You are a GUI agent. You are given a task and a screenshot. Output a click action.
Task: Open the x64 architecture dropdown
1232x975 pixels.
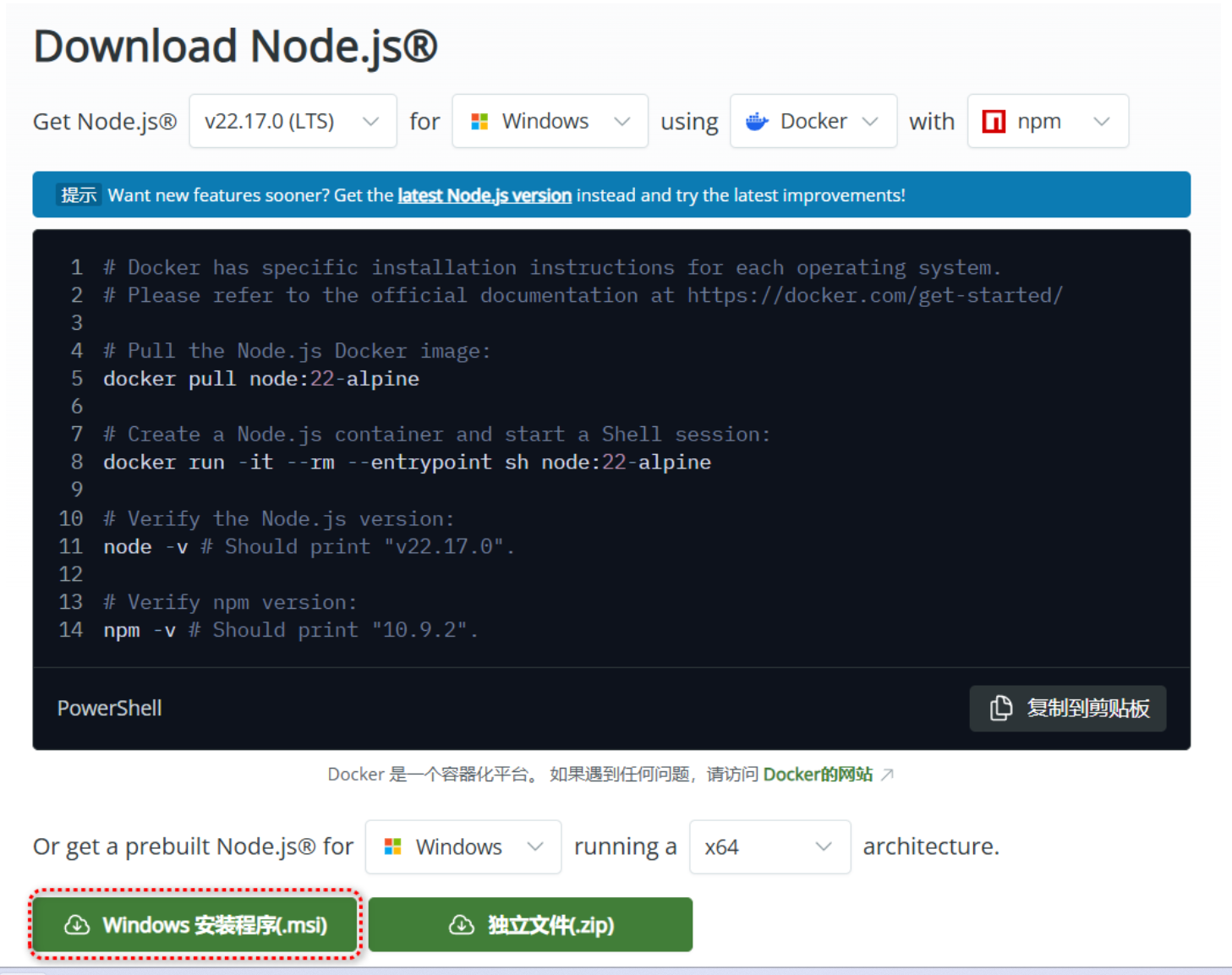769,846
